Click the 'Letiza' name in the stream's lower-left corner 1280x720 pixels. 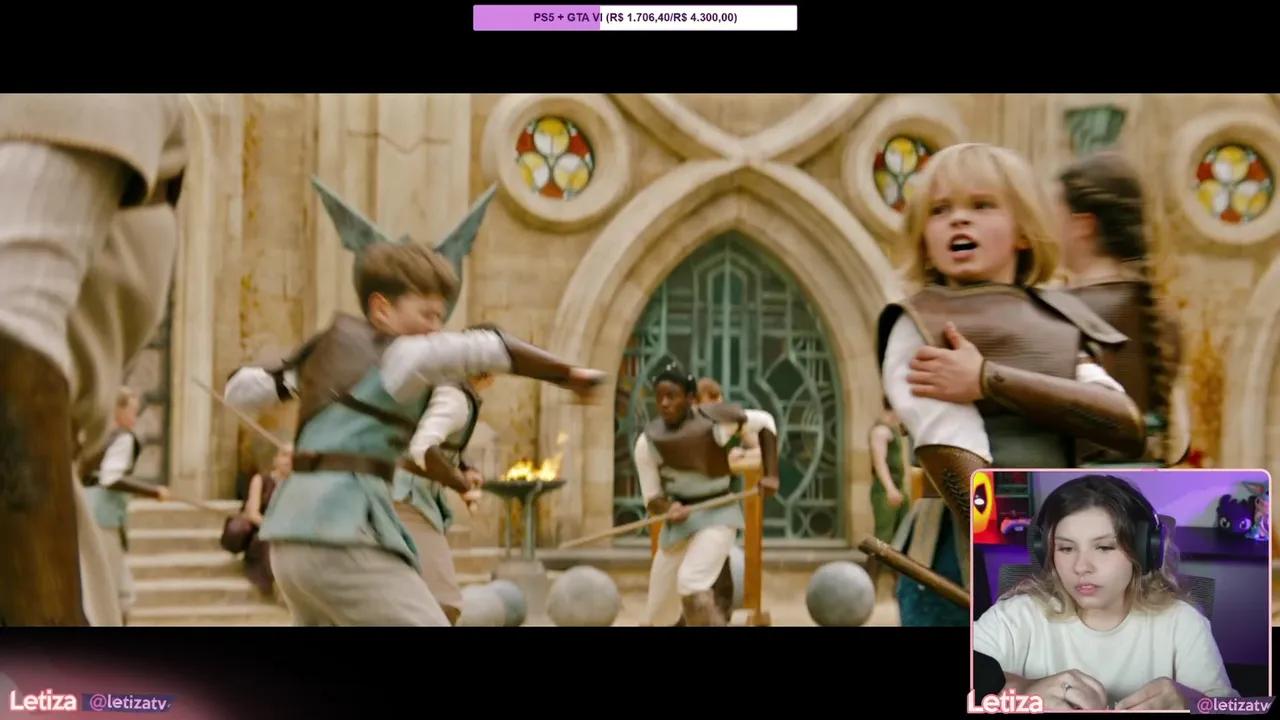[43, 701]
